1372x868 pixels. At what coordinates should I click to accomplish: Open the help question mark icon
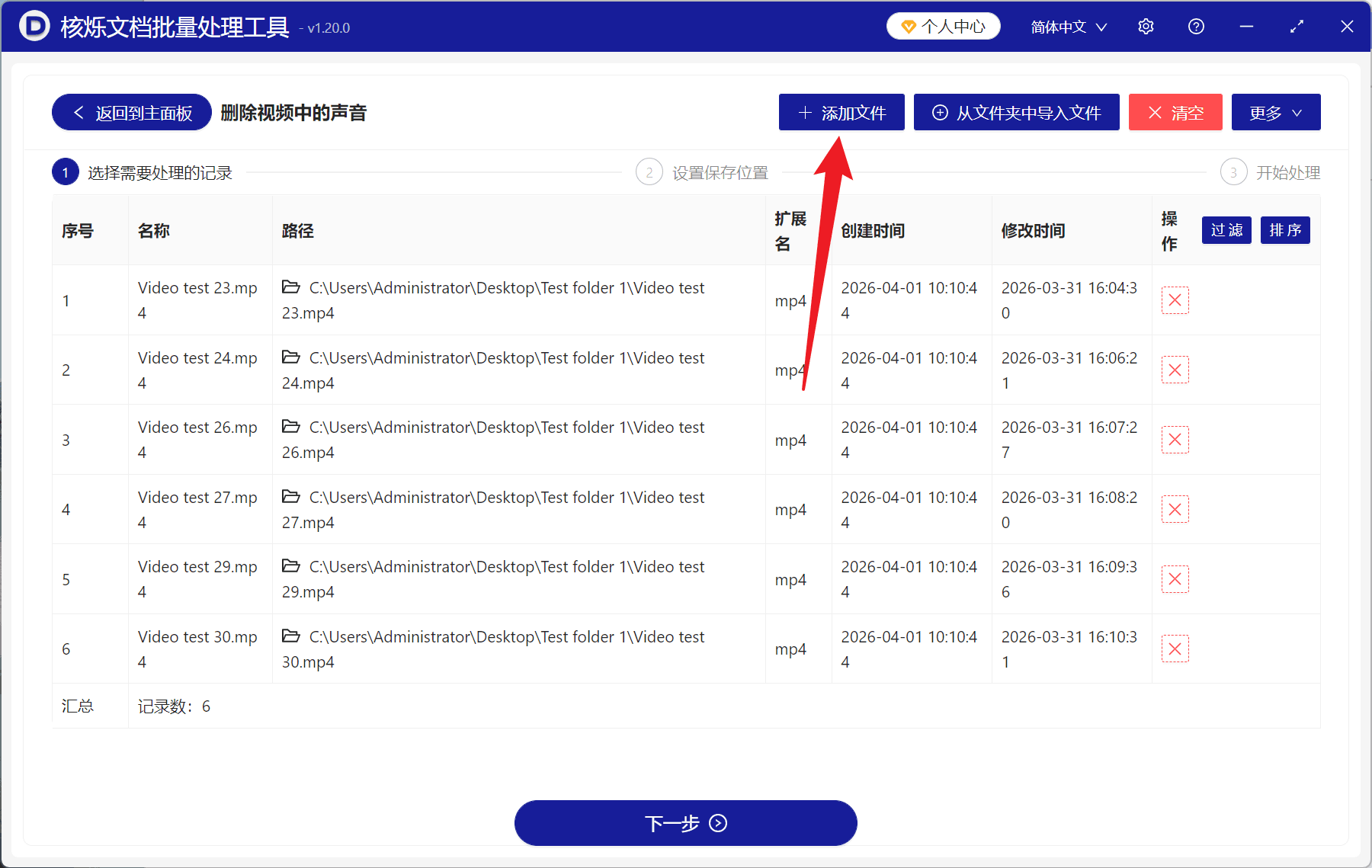(x=1195, y=26)
